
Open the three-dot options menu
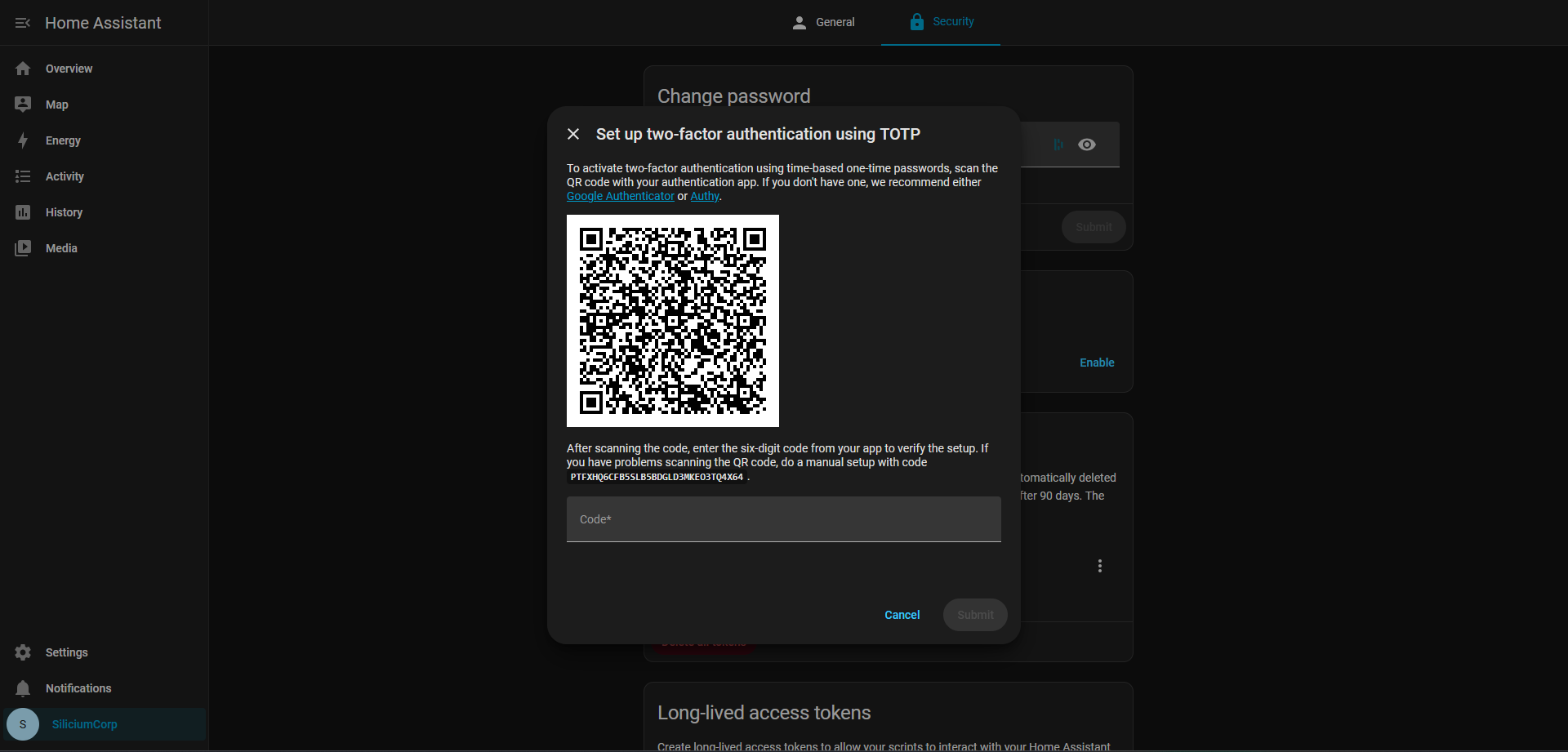1100,566
